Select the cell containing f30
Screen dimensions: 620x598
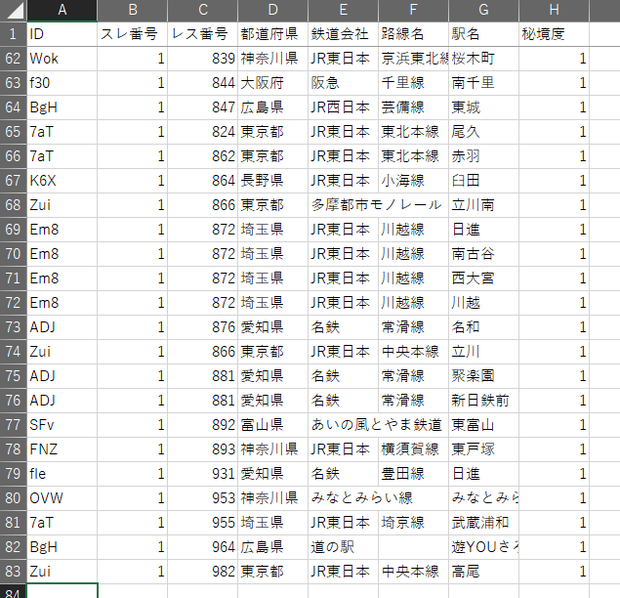coord(62,83)
